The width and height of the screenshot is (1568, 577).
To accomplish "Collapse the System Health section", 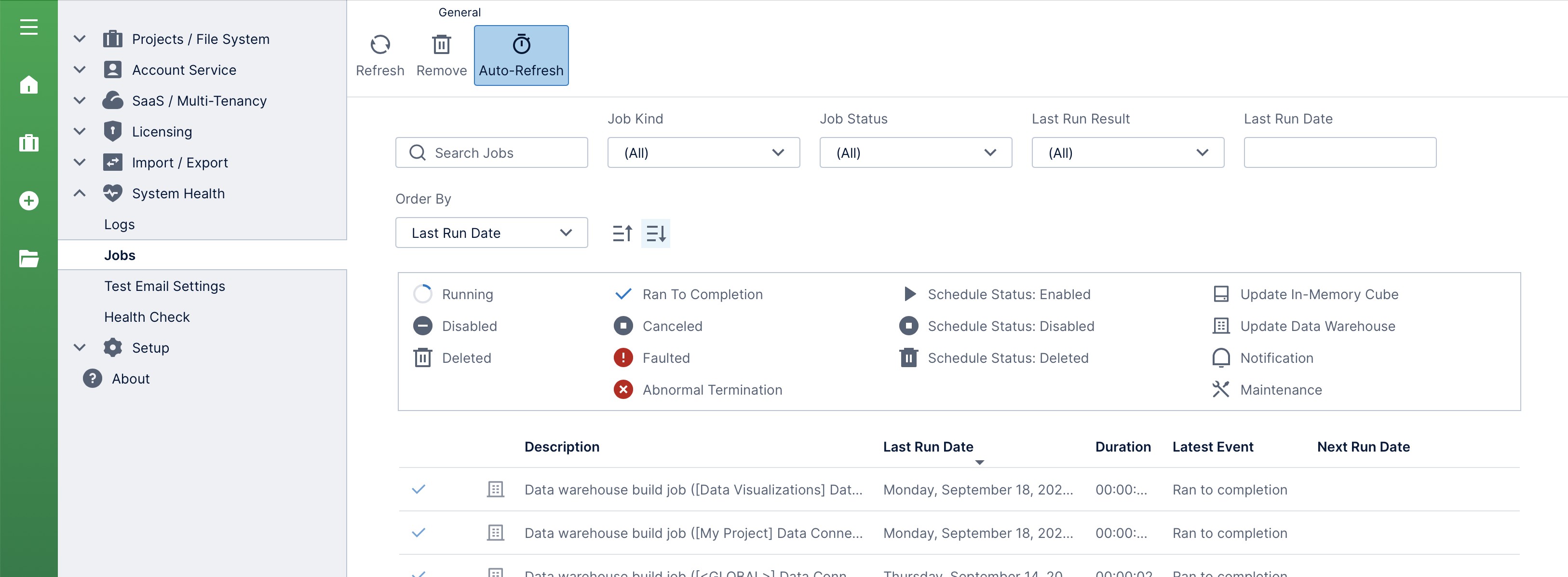I will tap(79, 192).
